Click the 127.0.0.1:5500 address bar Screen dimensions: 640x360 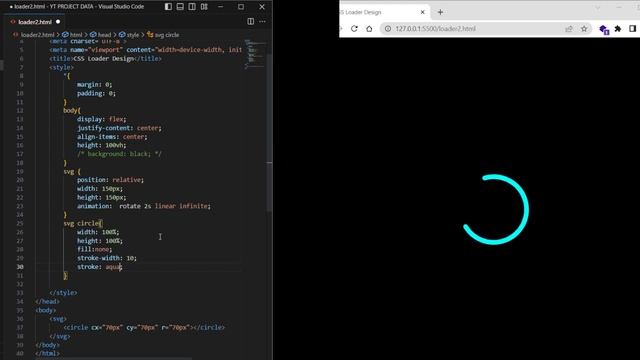[435, 29]
